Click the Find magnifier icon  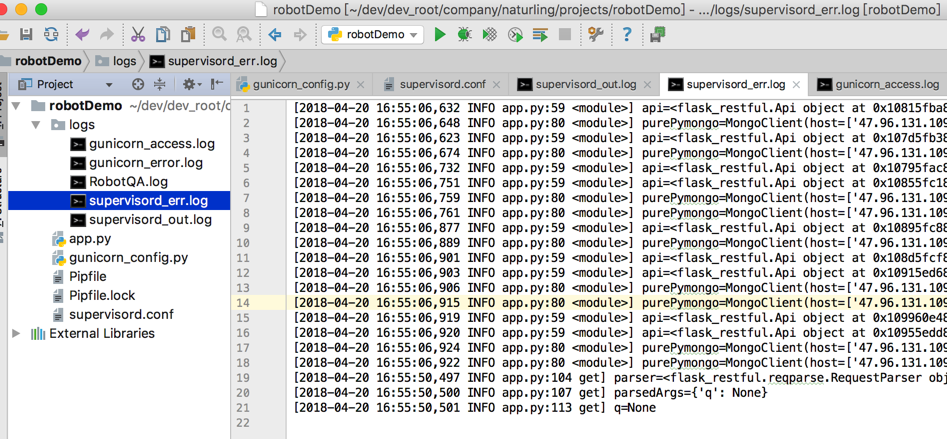[219, 34]
